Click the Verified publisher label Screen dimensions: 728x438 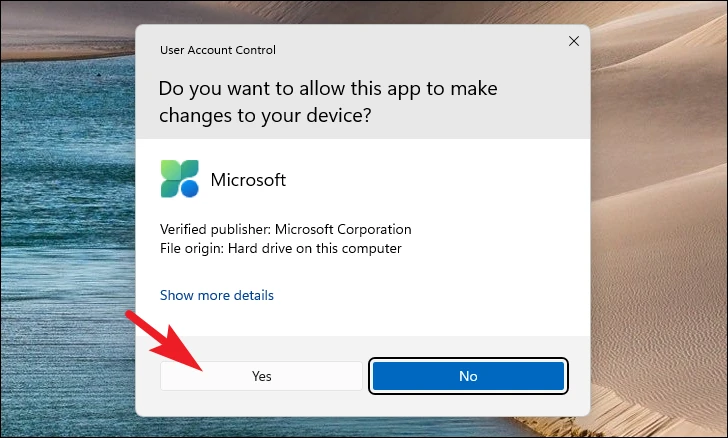(x=215, y=229)
